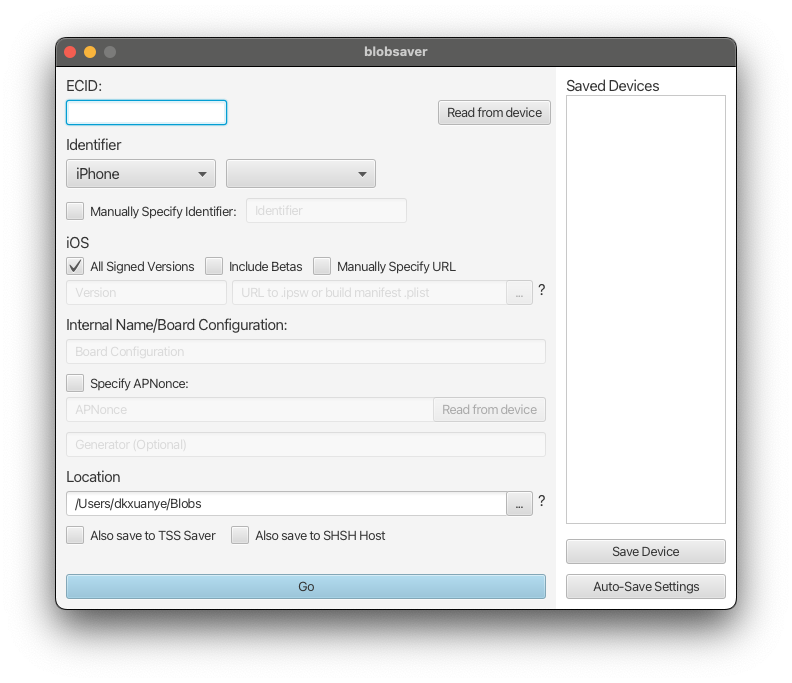Click the help question mark beside Location
Viewport: 792px width, 683px height.
[x=542, y=501]
